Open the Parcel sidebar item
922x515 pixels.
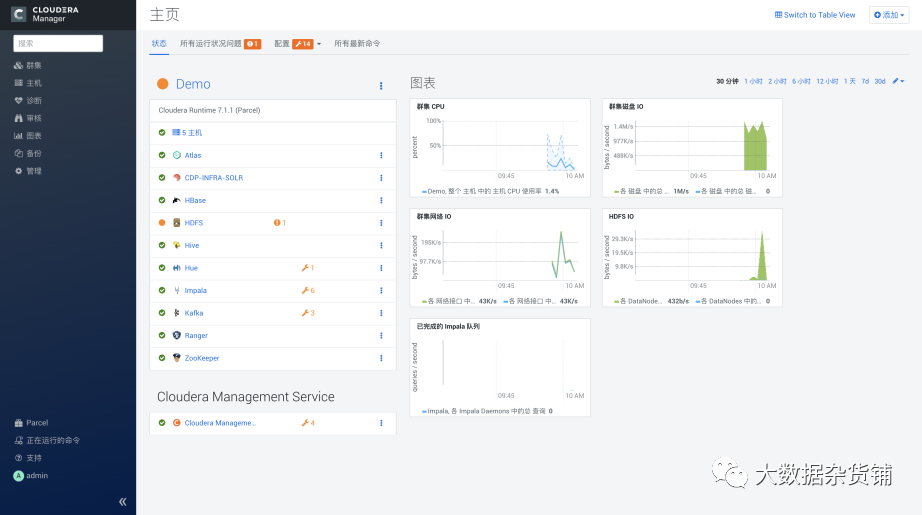(x=31, y=423)
